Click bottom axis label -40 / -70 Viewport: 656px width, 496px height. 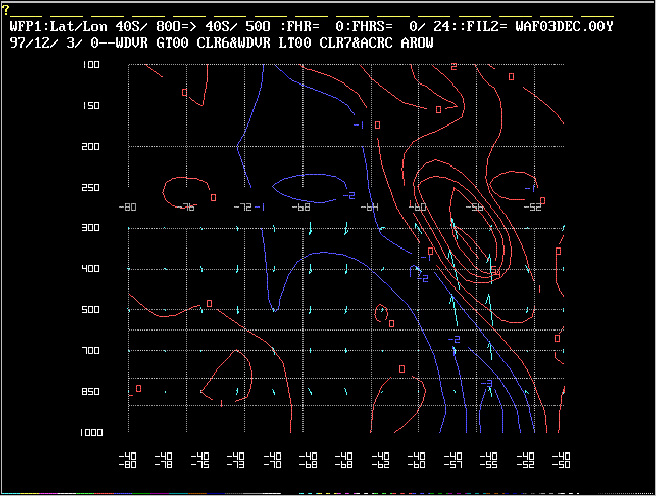(272, 460)
